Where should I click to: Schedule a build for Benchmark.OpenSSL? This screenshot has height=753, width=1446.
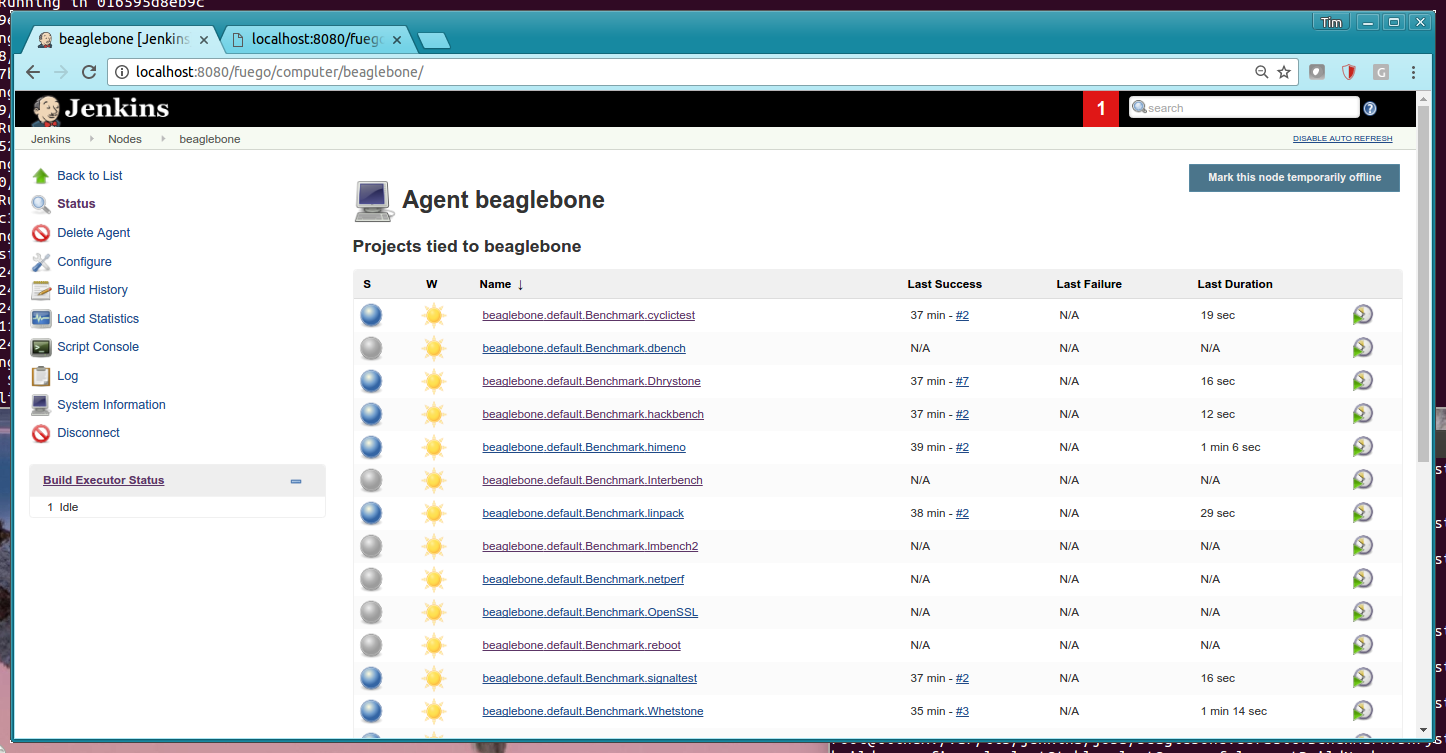[x=1362, y=612]
